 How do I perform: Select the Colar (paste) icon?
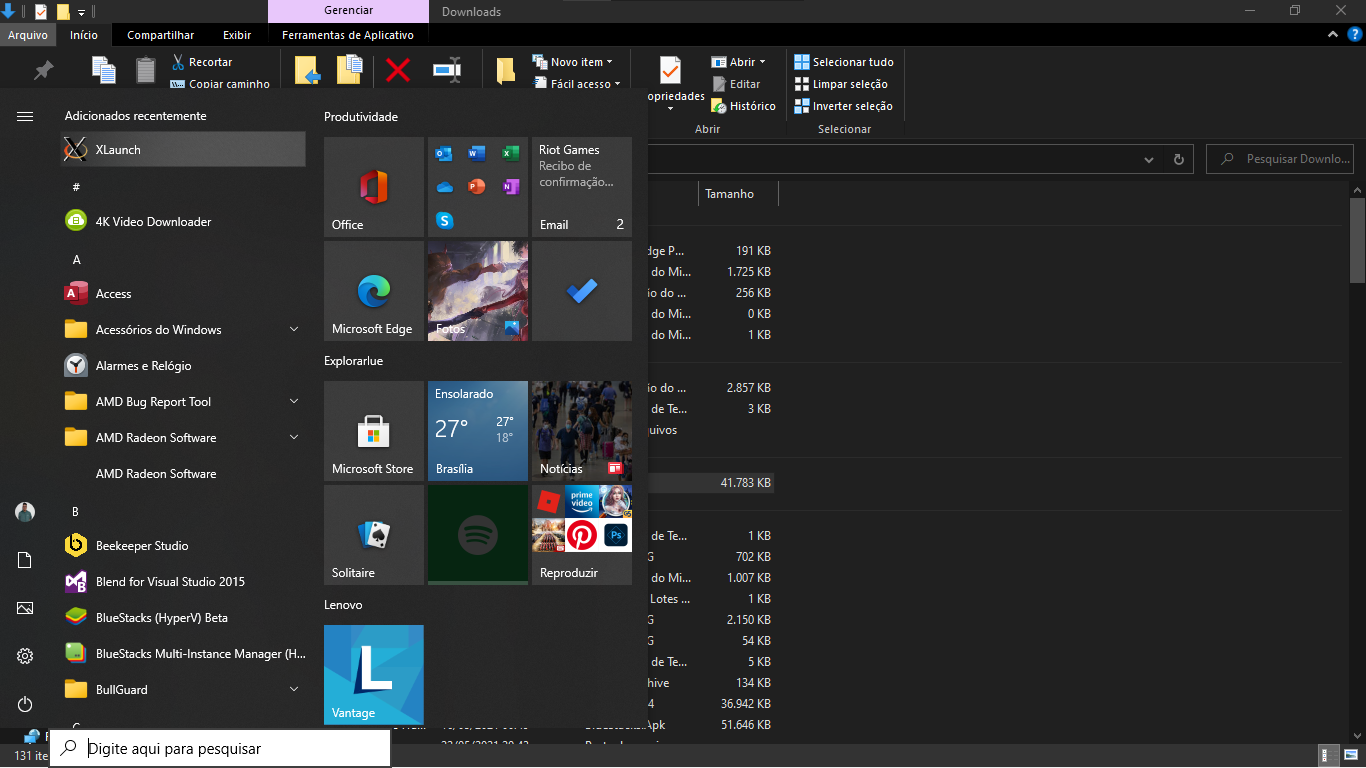[145, 69]
